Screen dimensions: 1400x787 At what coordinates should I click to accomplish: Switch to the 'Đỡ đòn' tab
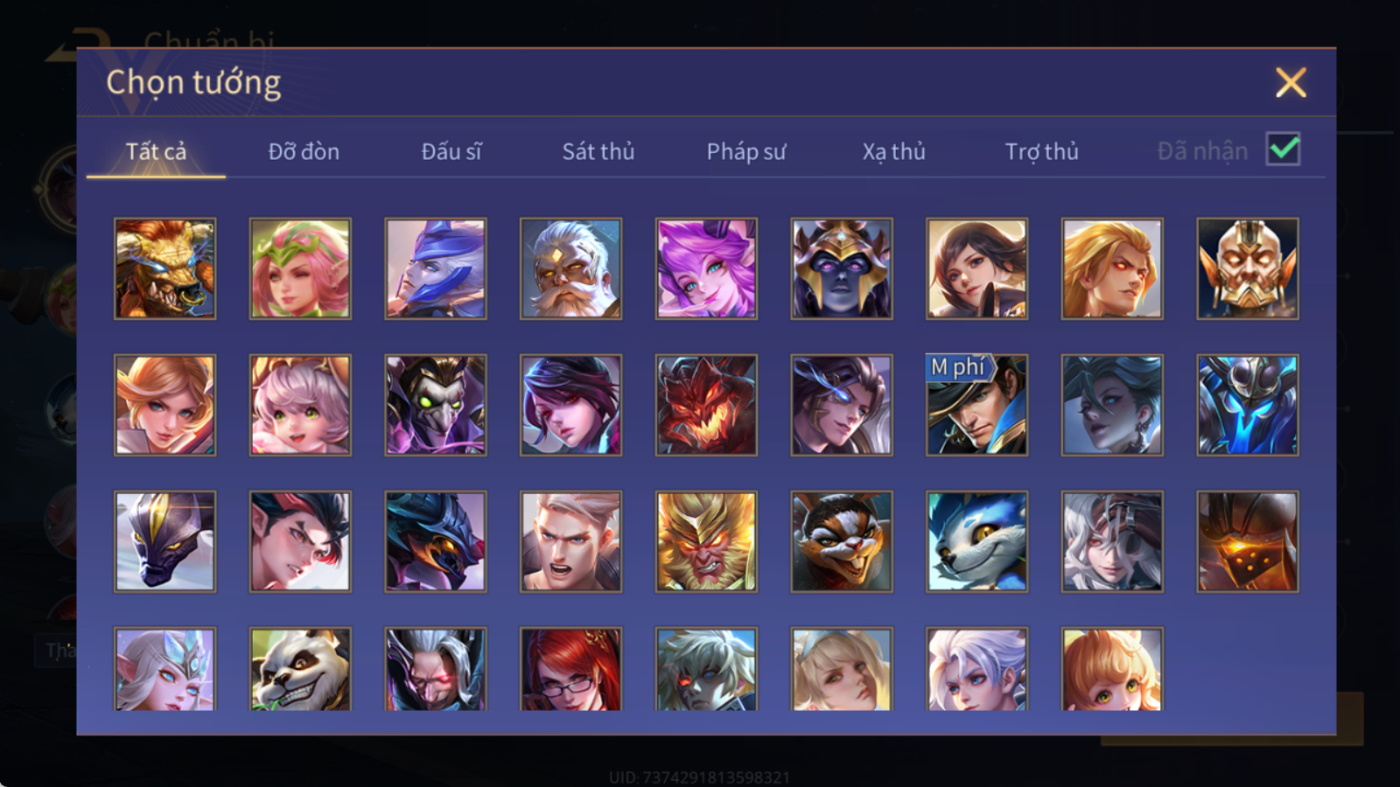[304, 152]
